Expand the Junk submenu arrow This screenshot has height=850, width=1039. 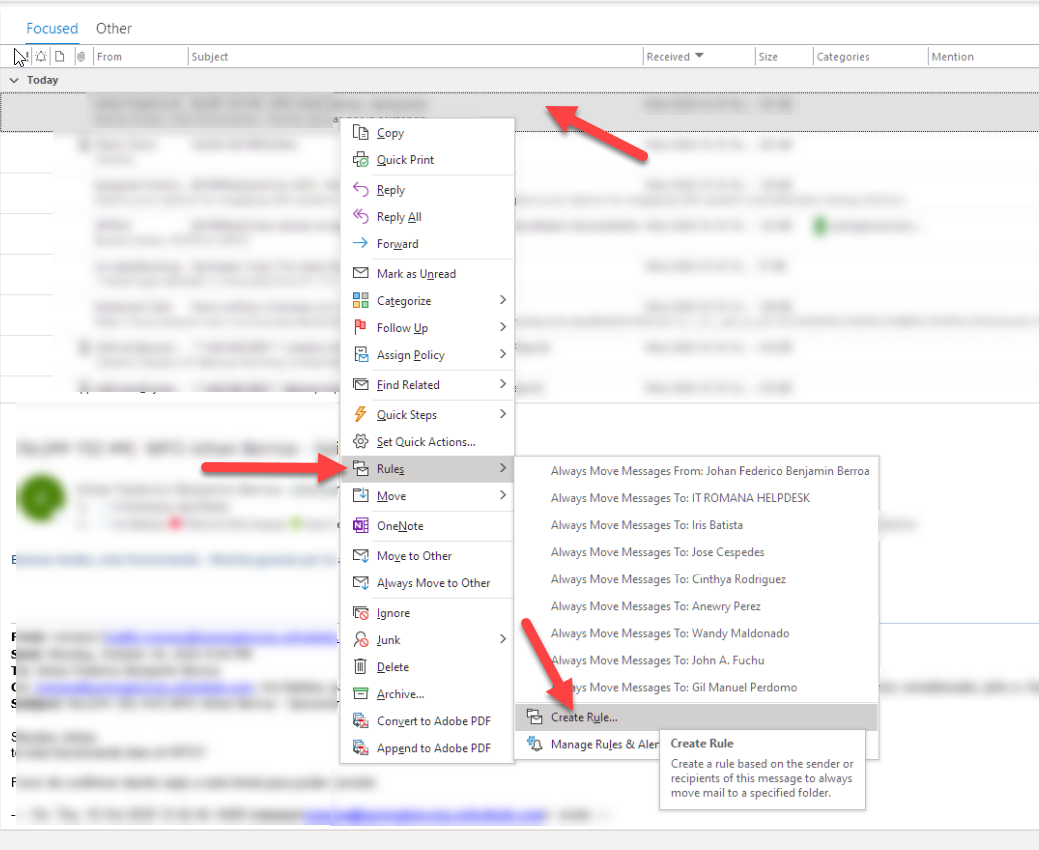(x=502, y=639)
